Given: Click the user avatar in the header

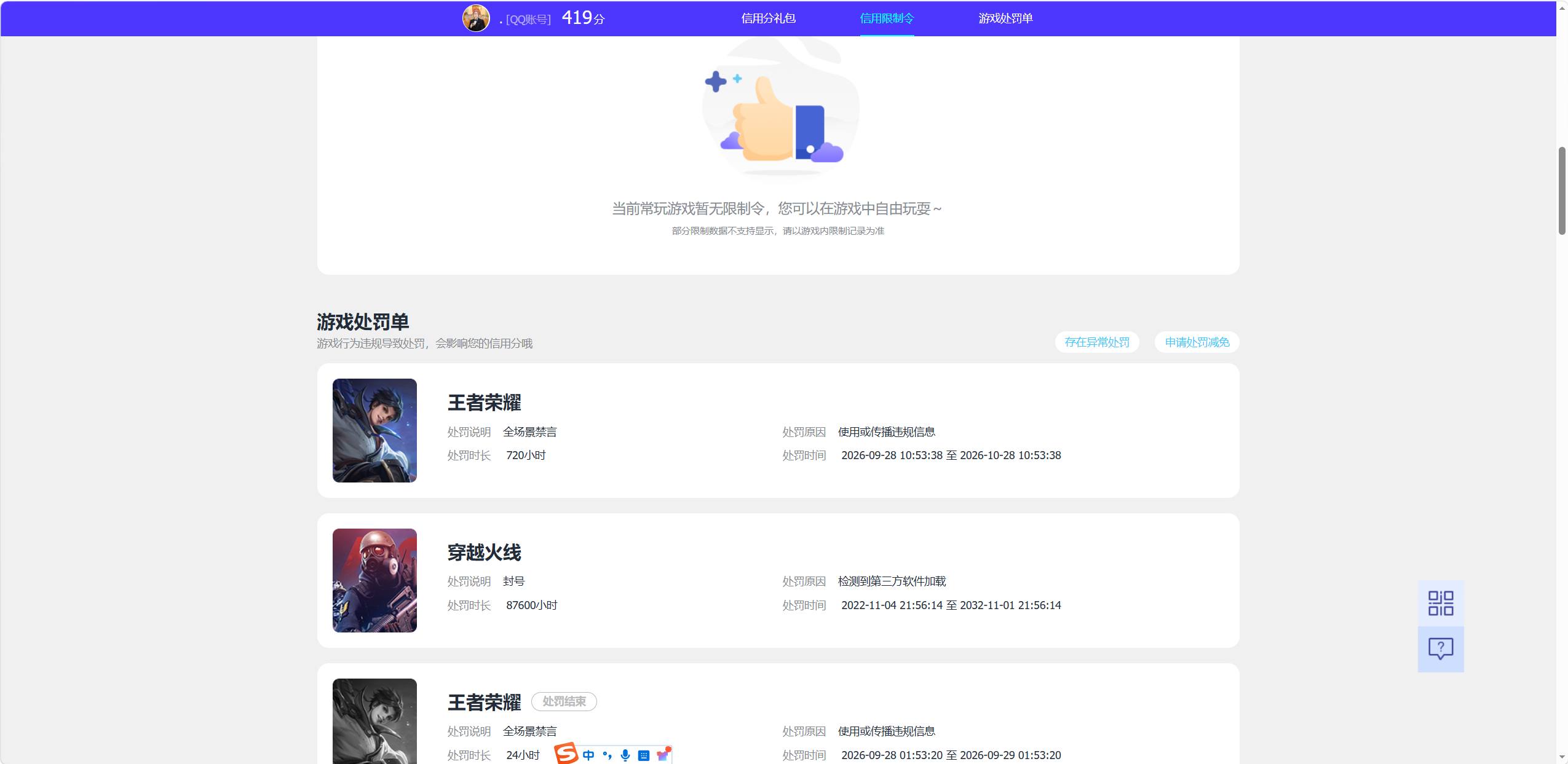Looking at the screenshot, I should pyautogui.click(x=475, y=18).
